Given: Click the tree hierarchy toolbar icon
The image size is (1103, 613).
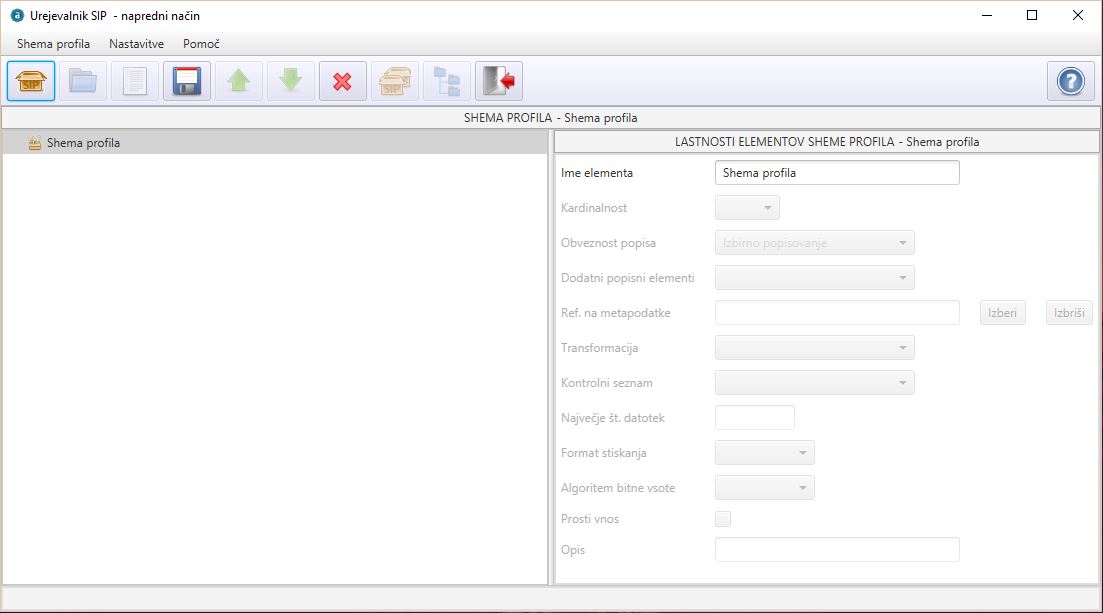Looking at the screenshot, I should [447, 81].
